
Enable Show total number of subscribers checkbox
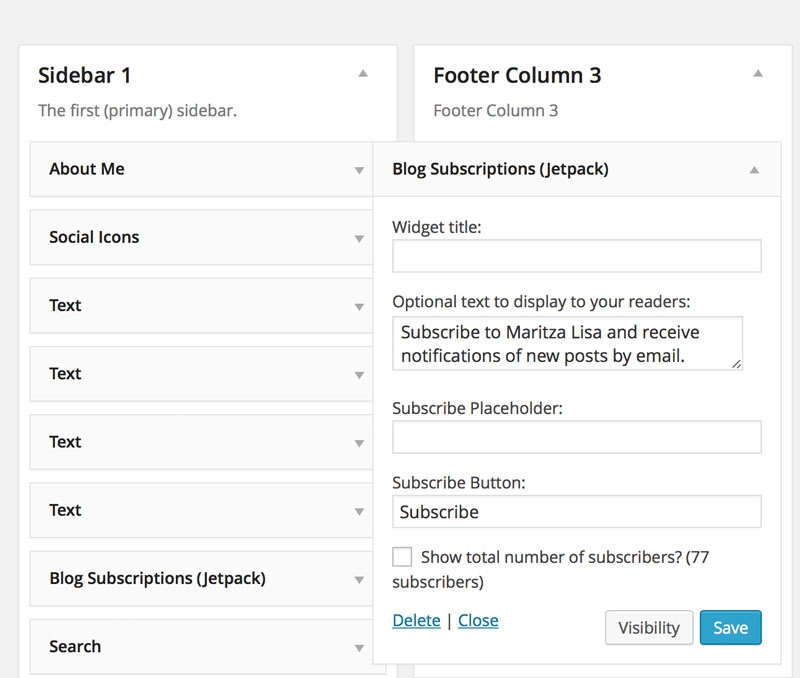[x=402, y=557]
